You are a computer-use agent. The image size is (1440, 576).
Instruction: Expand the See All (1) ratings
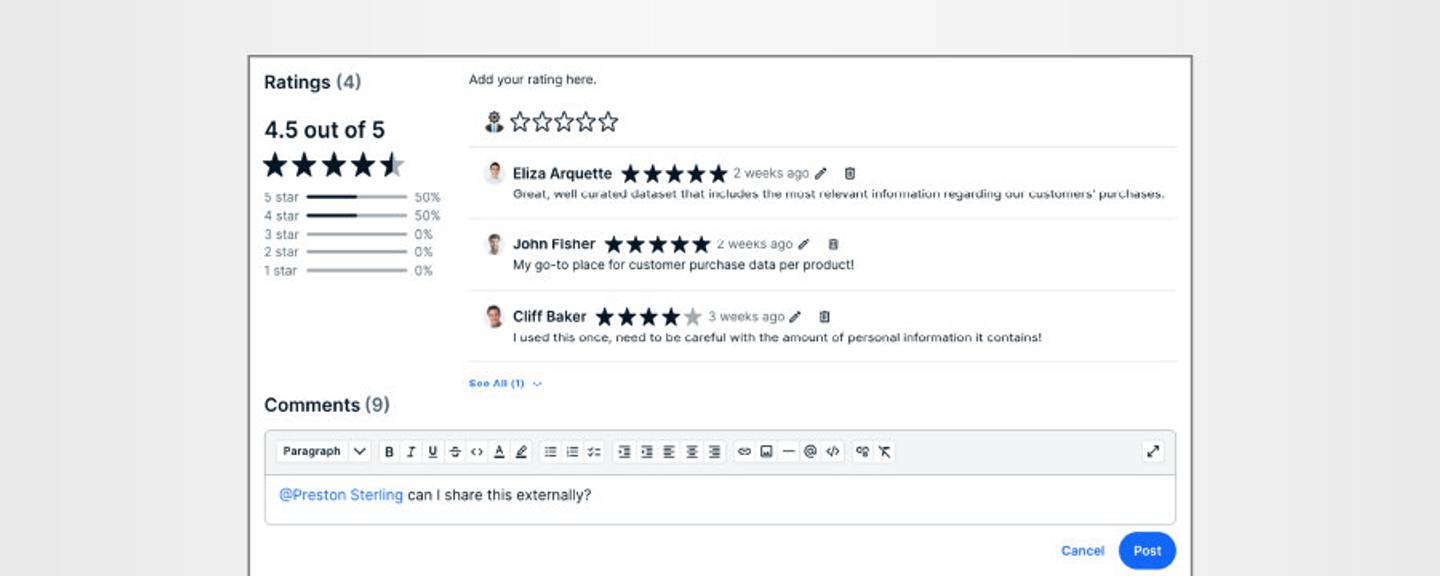505,384
